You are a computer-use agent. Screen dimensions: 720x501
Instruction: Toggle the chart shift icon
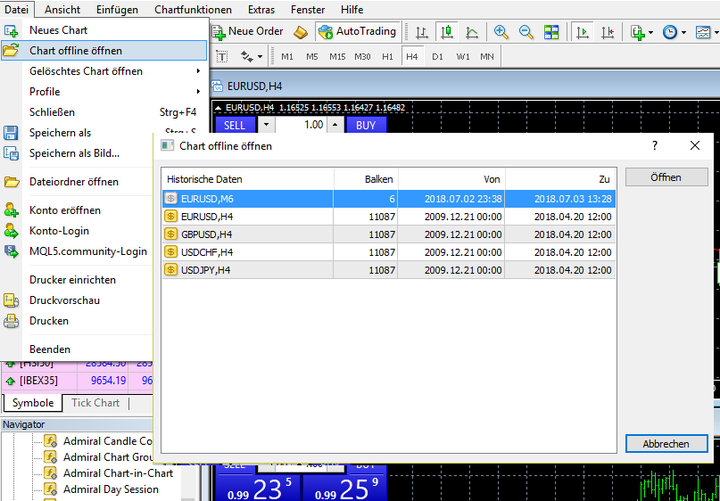coord(608,32)
